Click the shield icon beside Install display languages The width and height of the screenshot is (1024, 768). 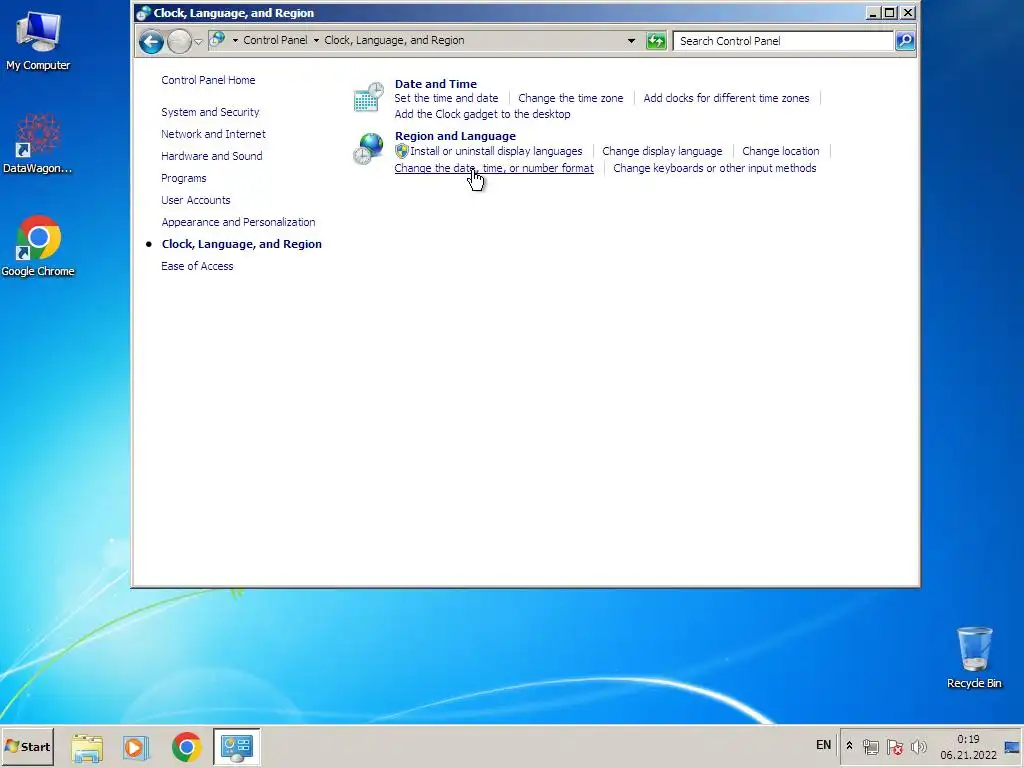402,152
